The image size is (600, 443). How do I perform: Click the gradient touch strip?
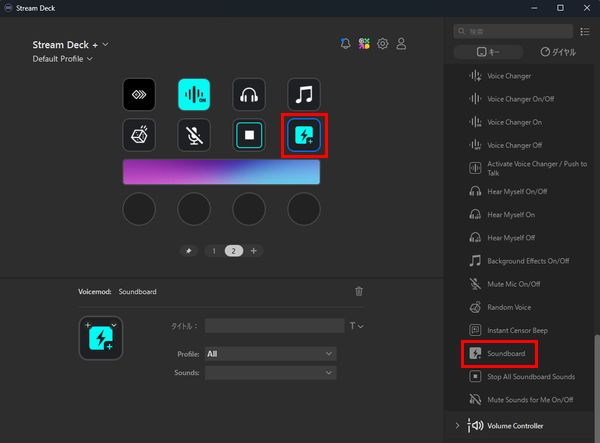click(221, 172)
